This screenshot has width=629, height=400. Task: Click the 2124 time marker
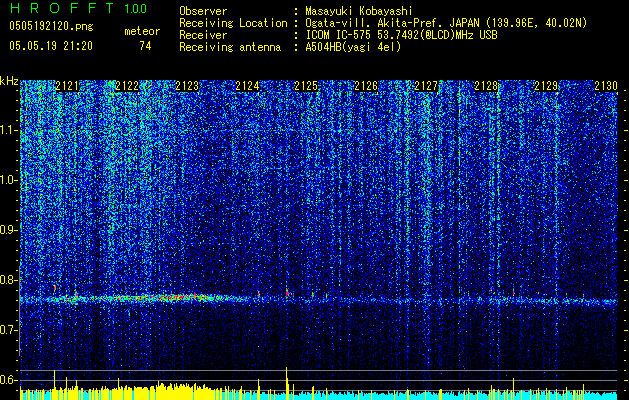point(247,85)
